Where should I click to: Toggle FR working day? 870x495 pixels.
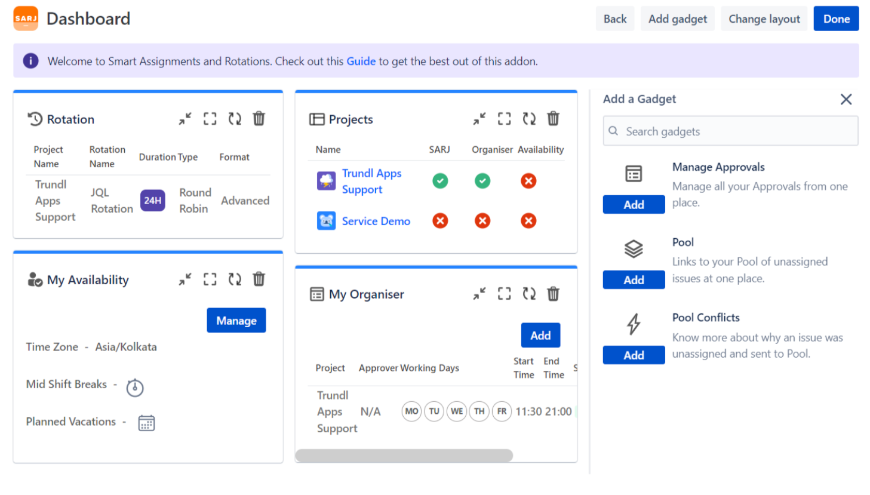point(502,411)
